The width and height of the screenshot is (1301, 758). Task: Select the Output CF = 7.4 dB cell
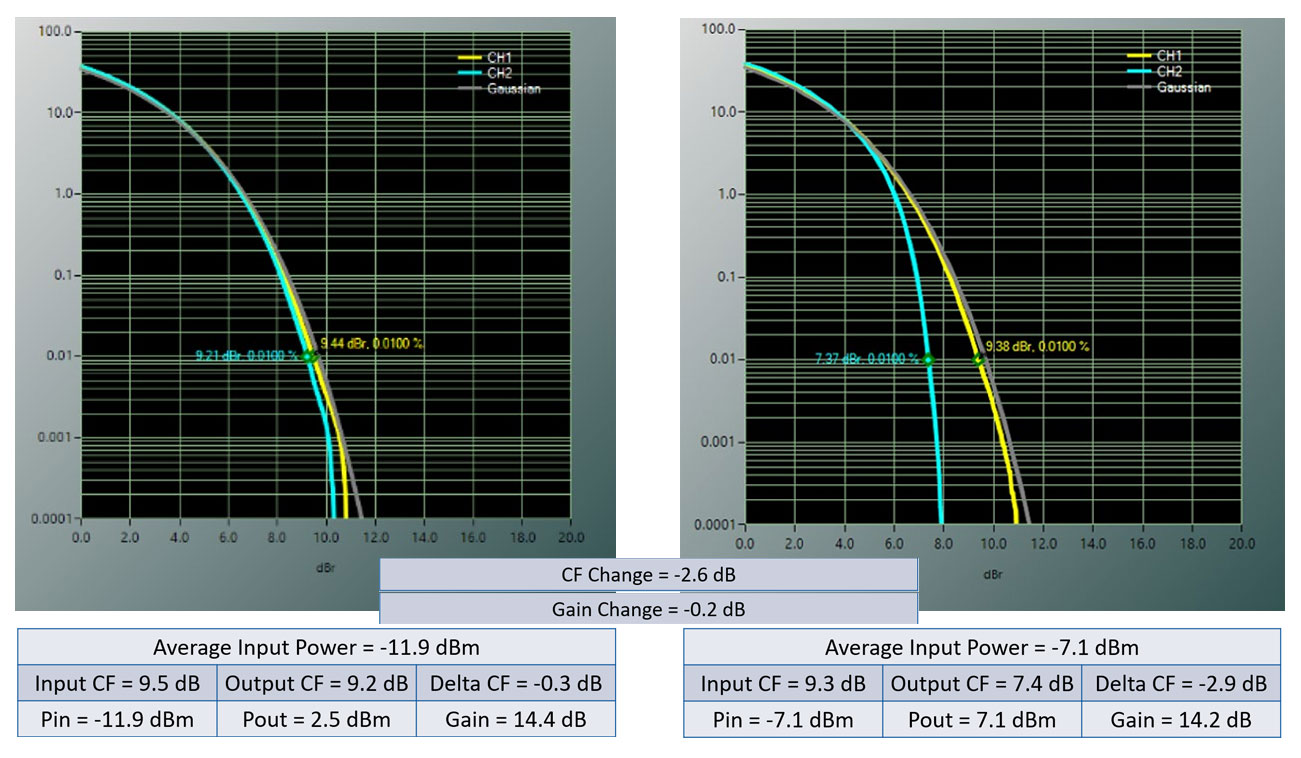click(981, 684)
